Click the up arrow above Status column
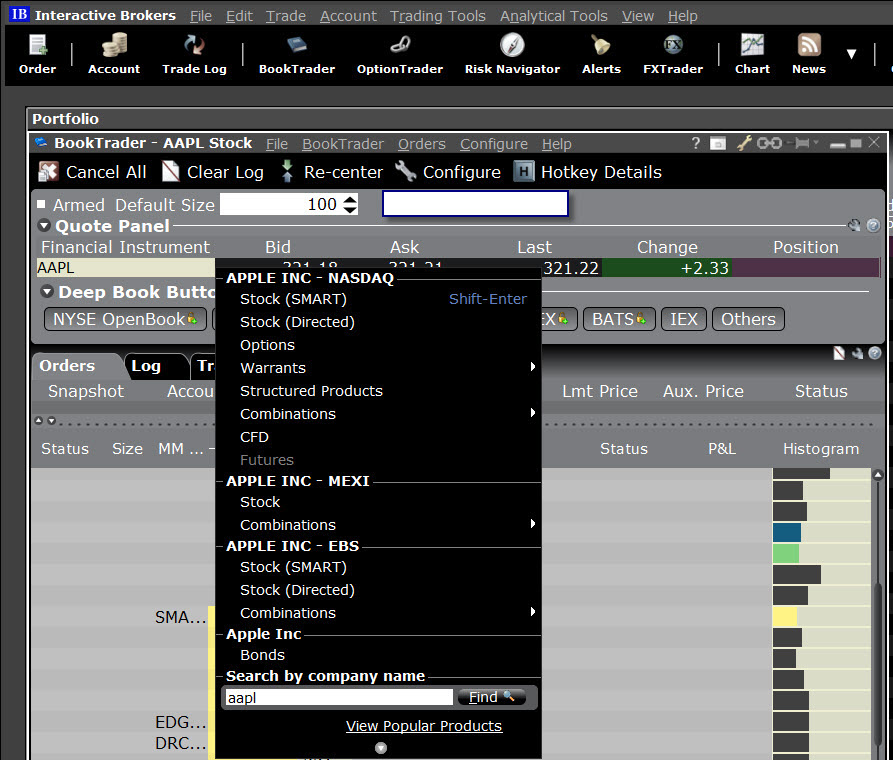Image resolution: width=893 pixels, height=760 pixels. coord(39,420)
